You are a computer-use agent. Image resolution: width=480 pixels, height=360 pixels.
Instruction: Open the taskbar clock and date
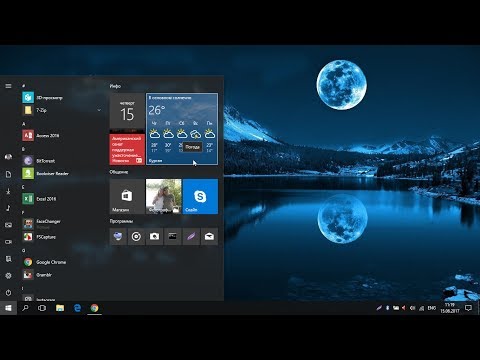click(450, 308)
